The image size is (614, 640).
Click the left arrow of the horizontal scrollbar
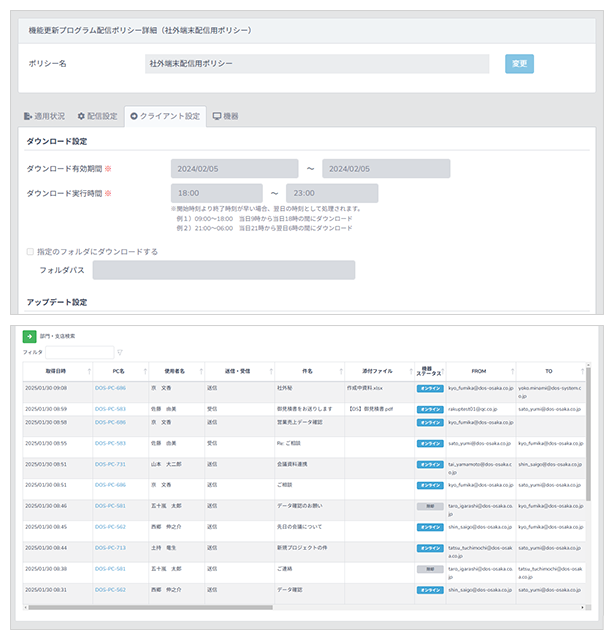[x=25, y=607]
